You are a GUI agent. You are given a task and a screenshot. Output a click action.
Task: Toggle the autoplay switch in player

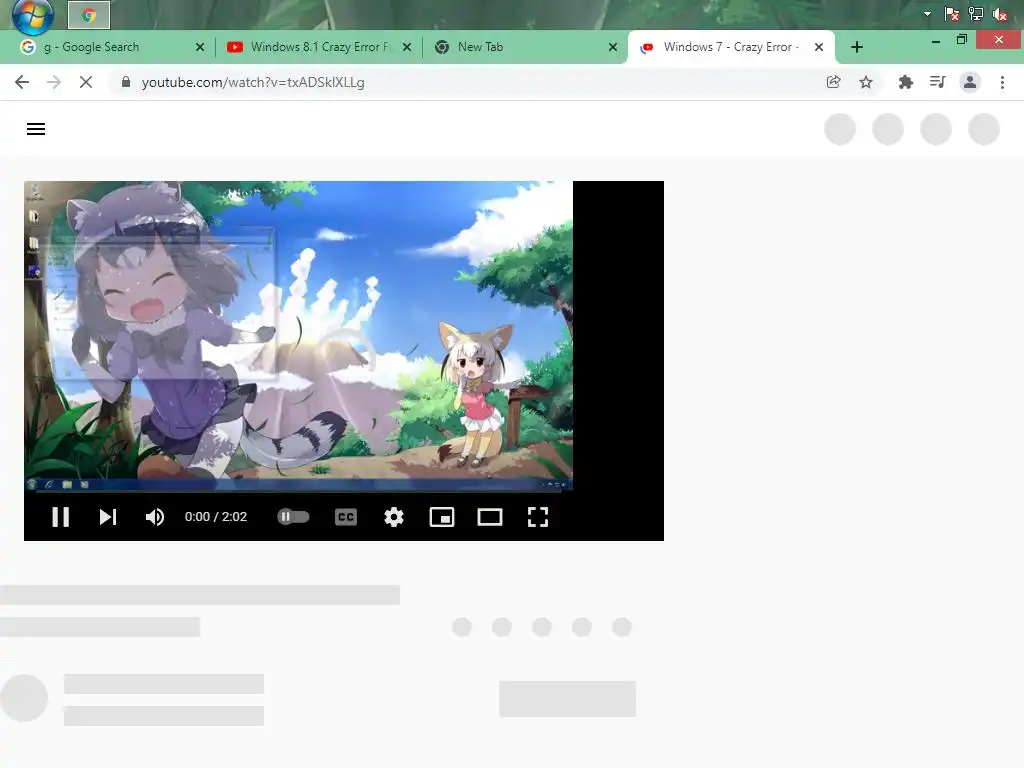293,517
